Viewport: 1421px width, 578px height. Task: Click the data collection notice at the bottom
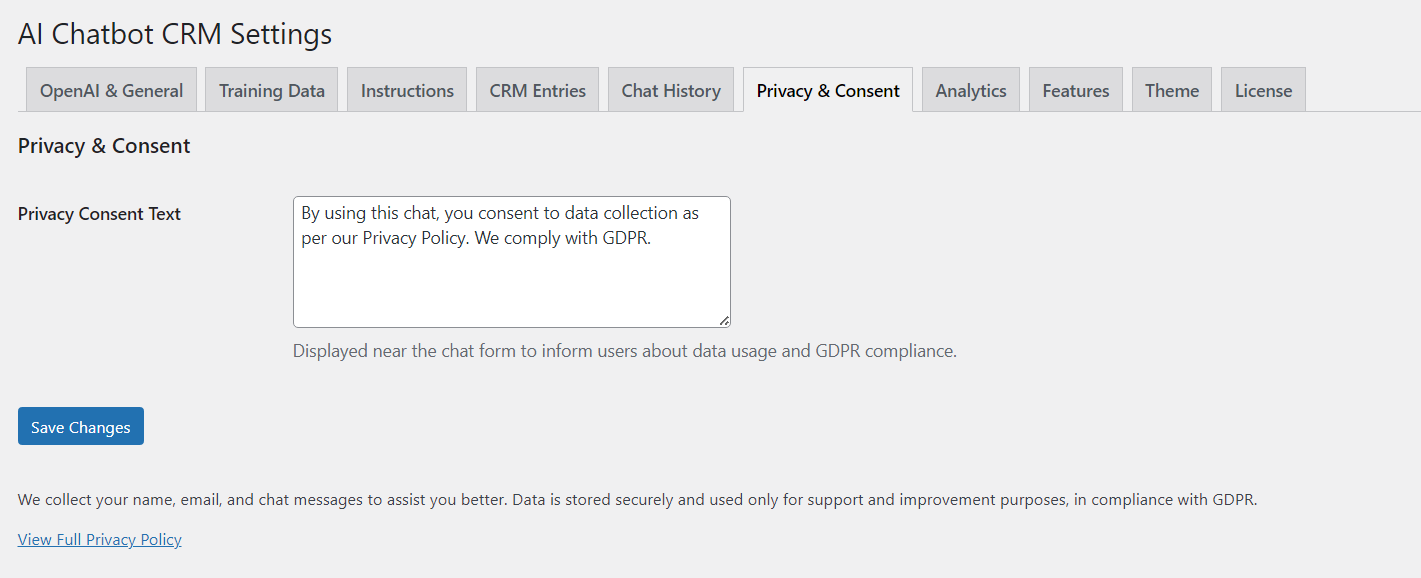point(637,499)
